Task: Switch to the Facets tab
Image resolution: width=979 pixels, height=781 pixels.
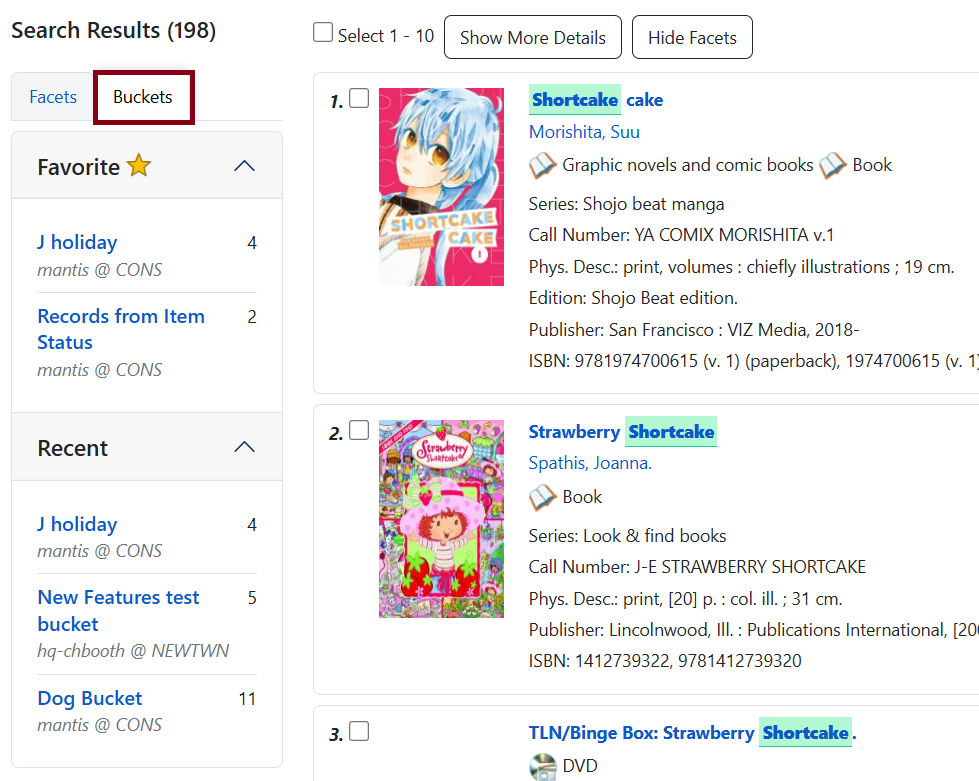Action: pos(53,97)
